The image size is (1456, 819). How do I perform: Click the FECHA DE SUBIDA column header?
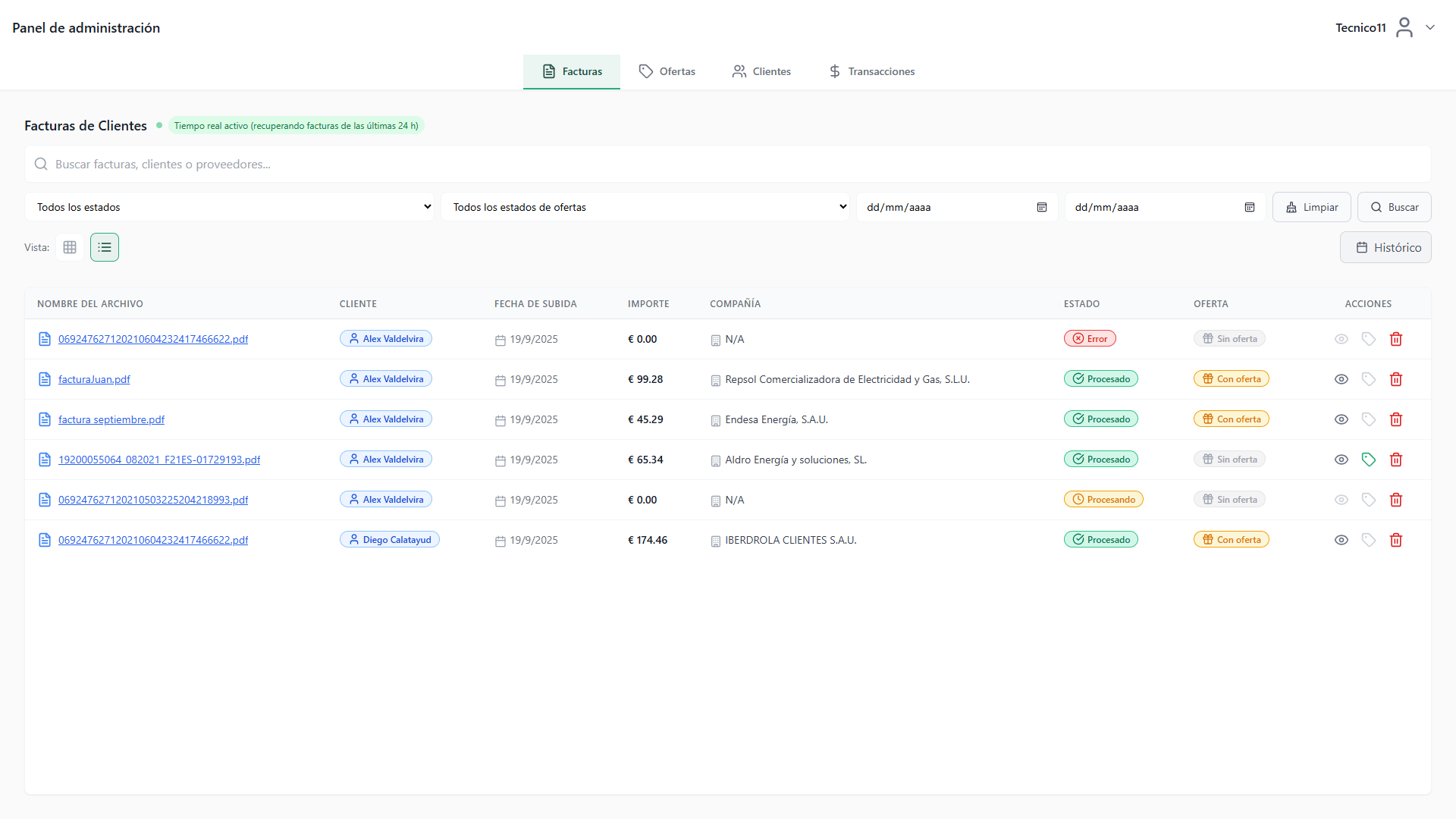tap(535, 303)
